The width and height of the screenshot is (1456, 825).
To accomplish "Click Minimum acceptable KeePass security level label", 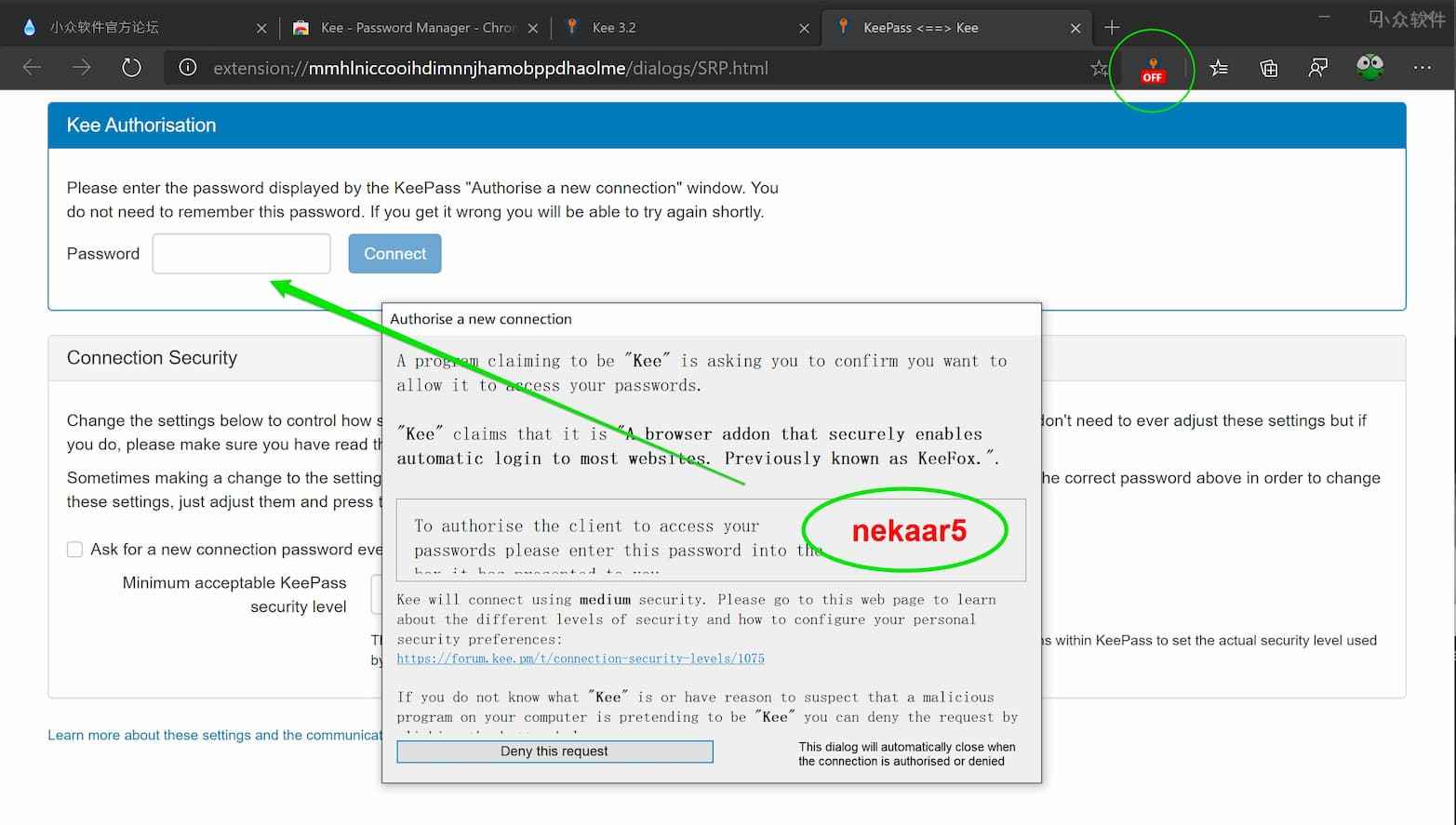I will click(x=234, y=594).
